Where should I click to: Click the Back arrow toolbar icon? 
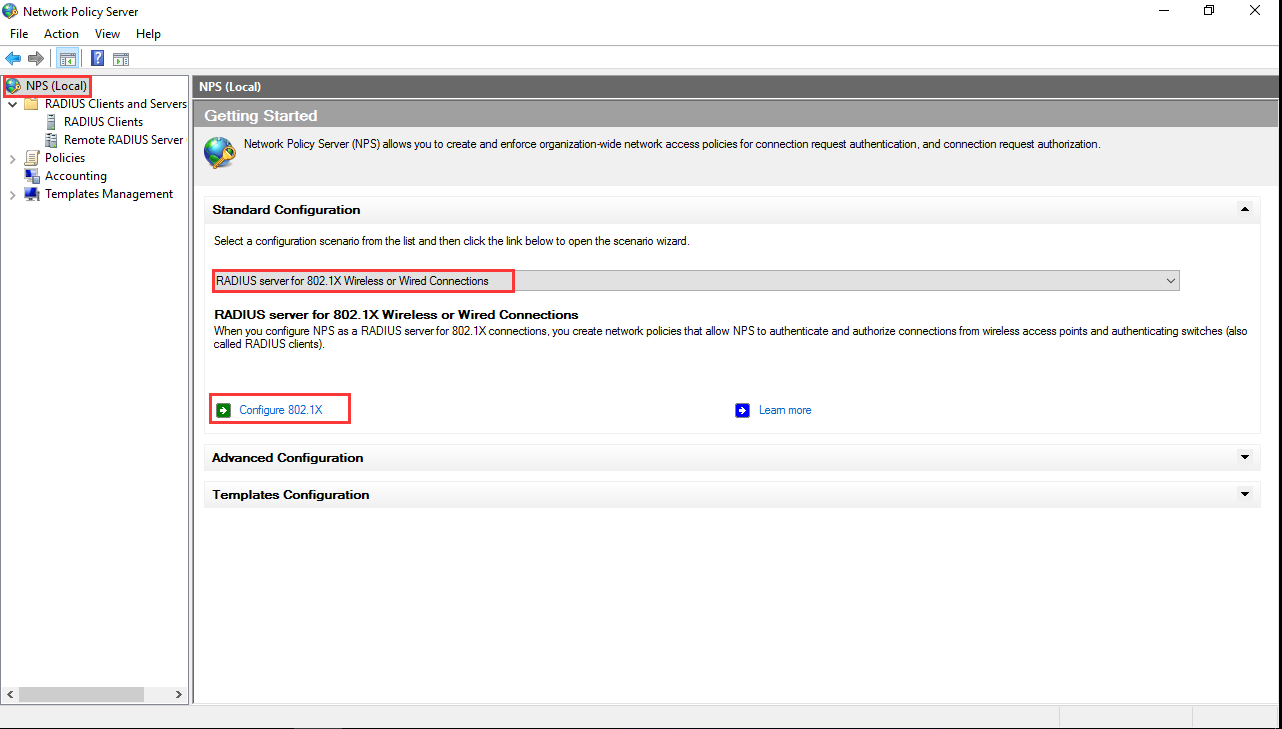pos(13,59)
